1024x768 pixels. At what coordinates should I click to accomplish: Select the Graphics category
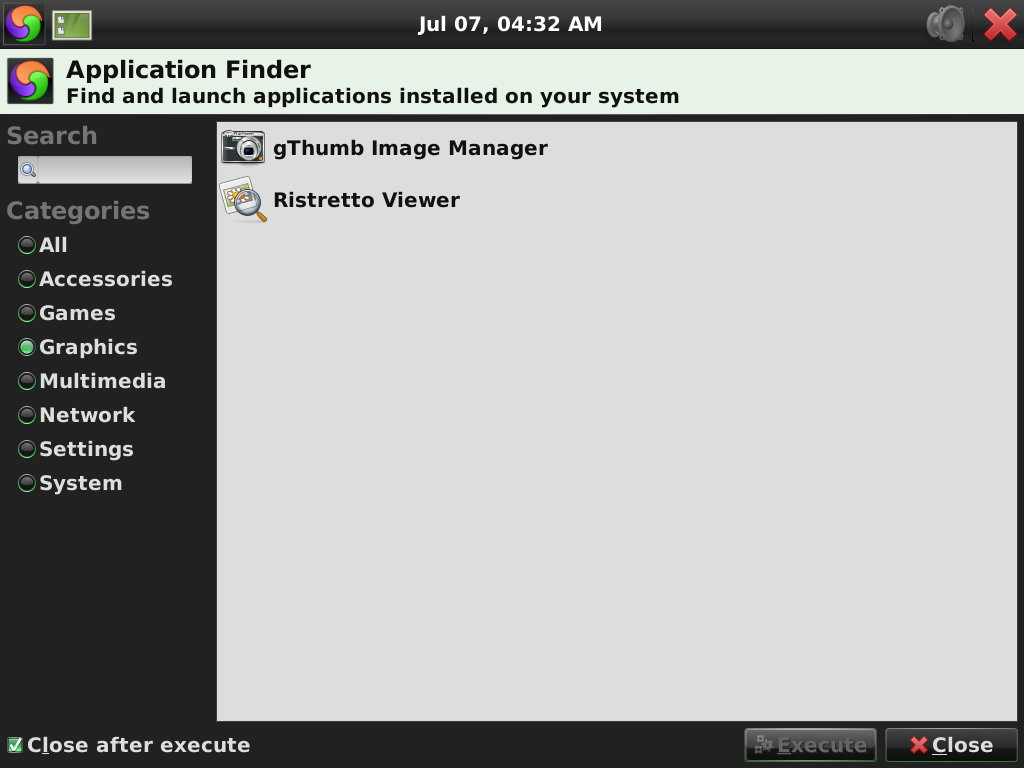pos(27,348)
